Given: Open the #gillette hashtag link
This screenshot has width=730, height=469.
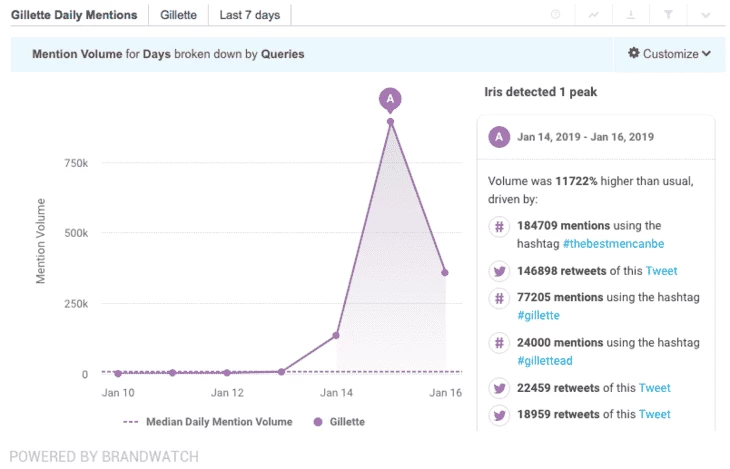Looking at the screenshot, I should click(x=538, y=315).
